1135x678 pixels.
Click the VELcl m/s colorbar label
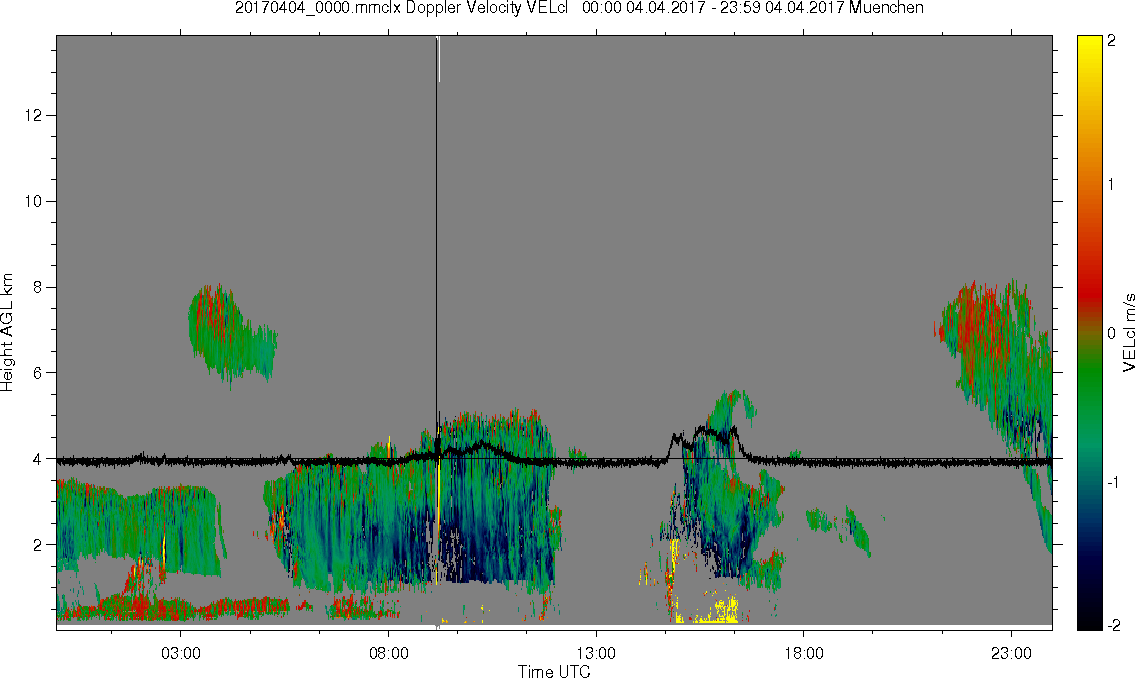pos(1128,332)
